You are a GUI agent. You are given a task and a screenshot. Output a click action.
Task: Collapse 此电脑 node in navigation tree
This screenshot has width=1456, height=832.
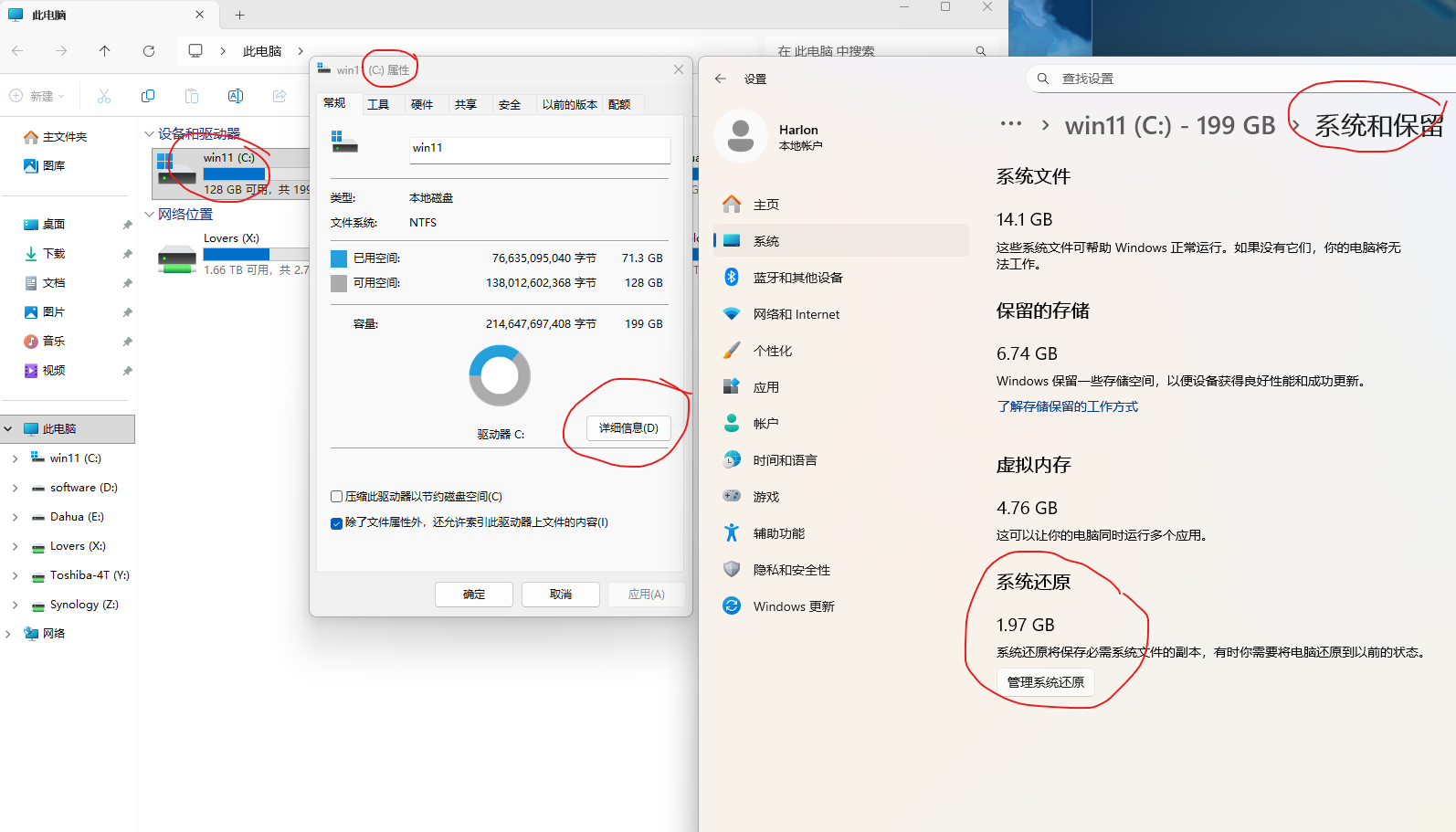(x=8, y=428)
